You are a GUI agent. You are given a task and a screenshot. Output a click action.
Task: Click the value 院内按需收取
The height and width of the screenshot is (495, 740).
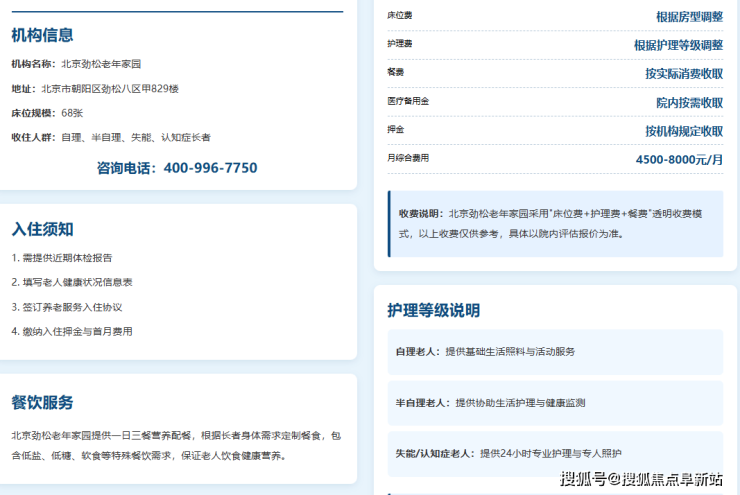(x=690, y=102)
